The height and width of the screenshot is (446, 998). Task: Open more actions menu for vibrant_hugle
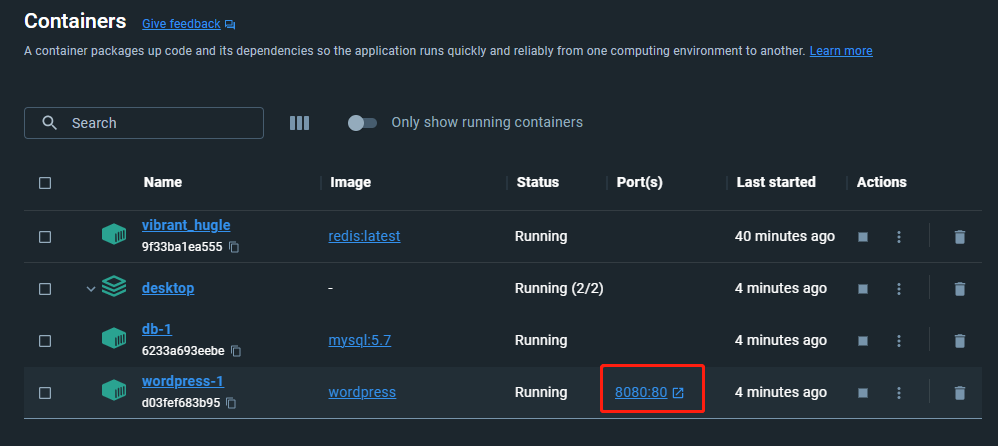899,237
